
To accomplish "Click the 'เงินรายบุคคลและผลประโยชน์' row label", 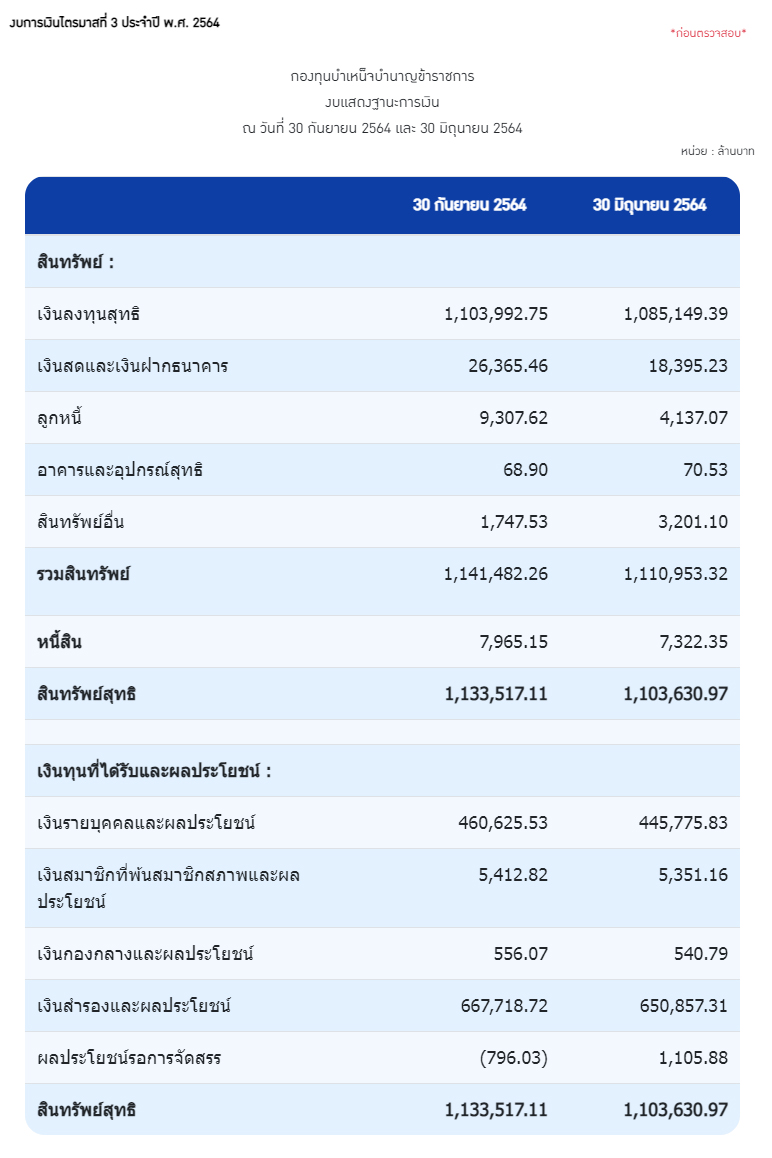I will [146, 823].
